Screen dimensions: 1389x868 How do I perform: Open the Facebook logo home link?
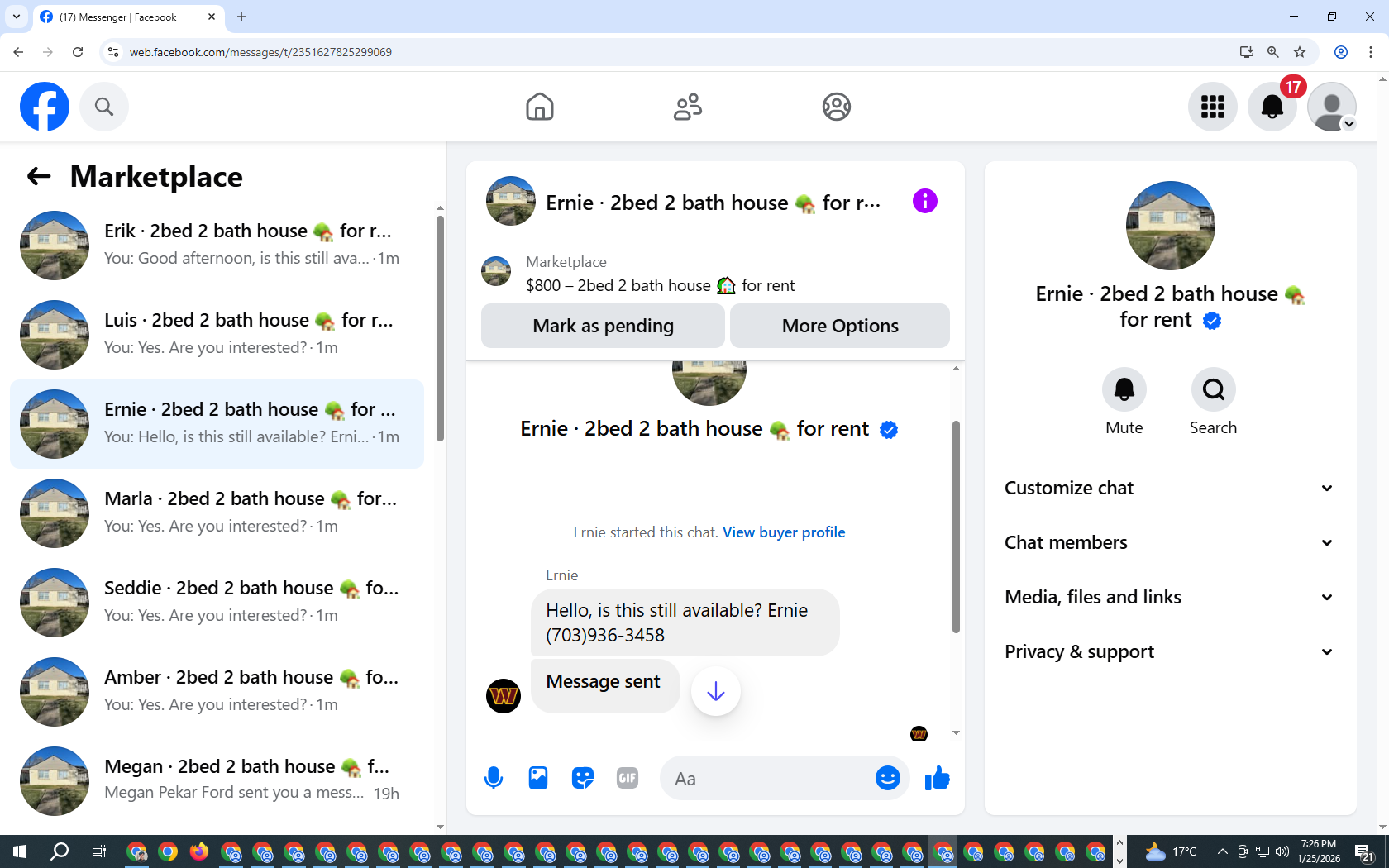tap(45, 107)
